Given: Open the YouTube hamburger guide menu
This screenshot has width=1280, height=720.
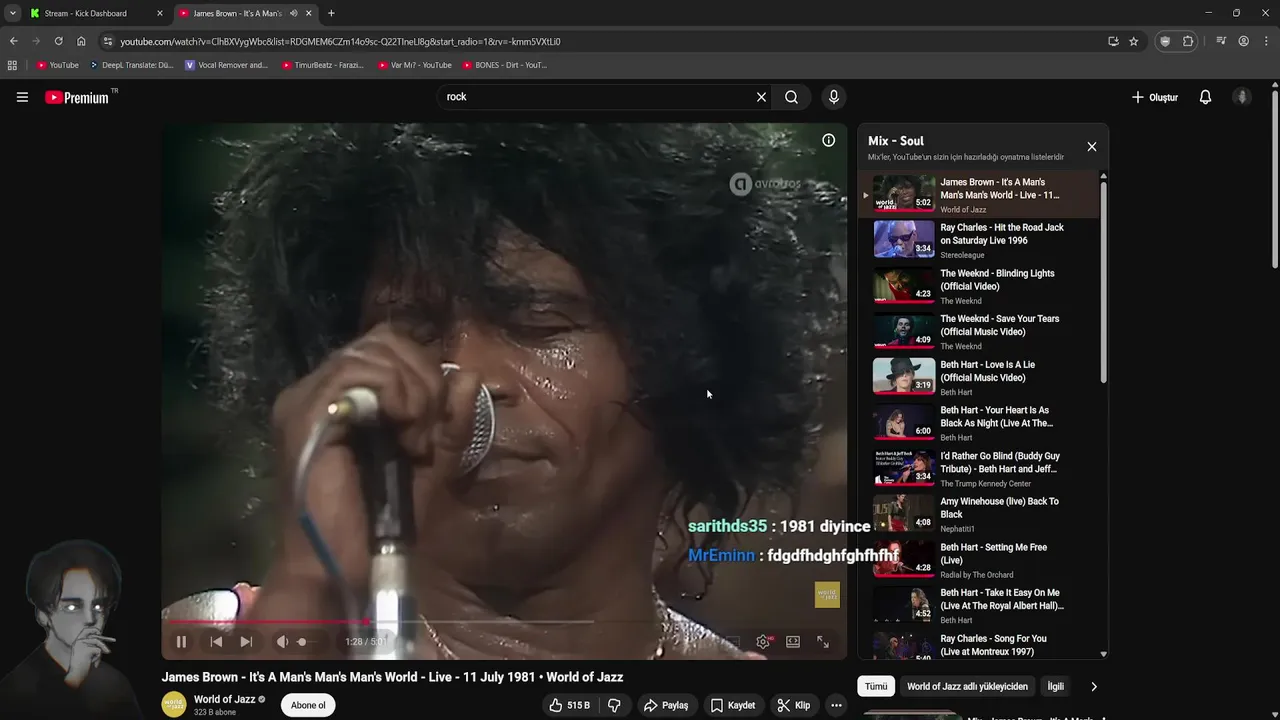Looking at the screenshot, I should click(22, 97).
